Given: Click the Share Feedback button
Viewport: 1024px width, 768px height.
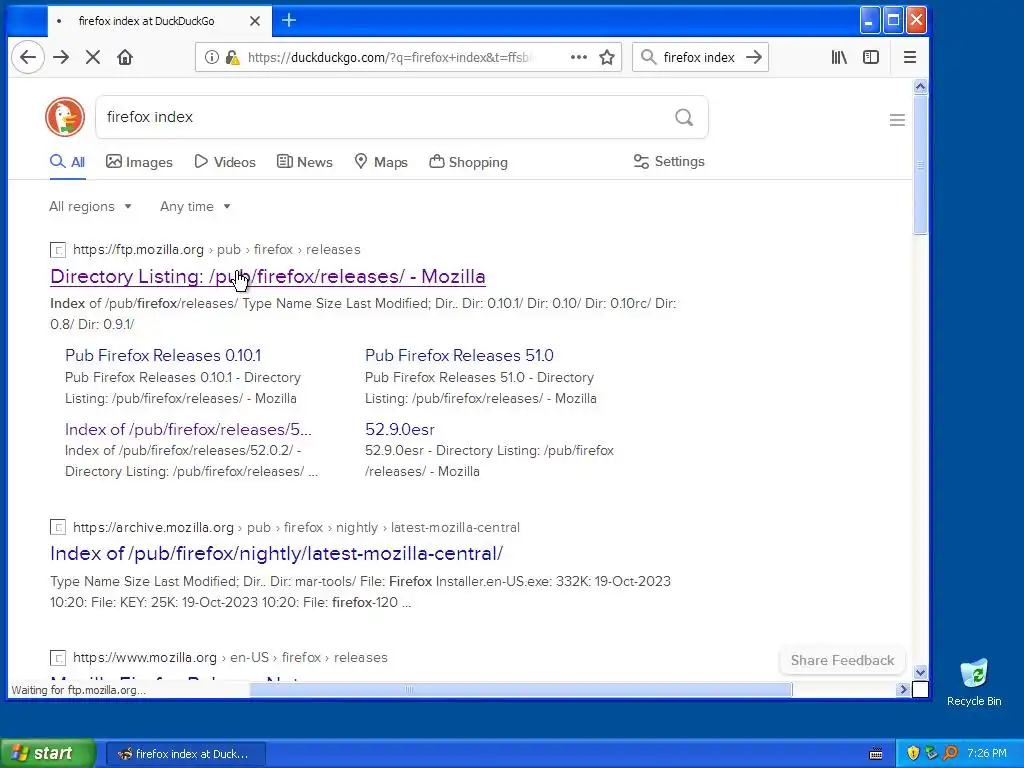Looking at the screenshot, I should tap(842, 660).
